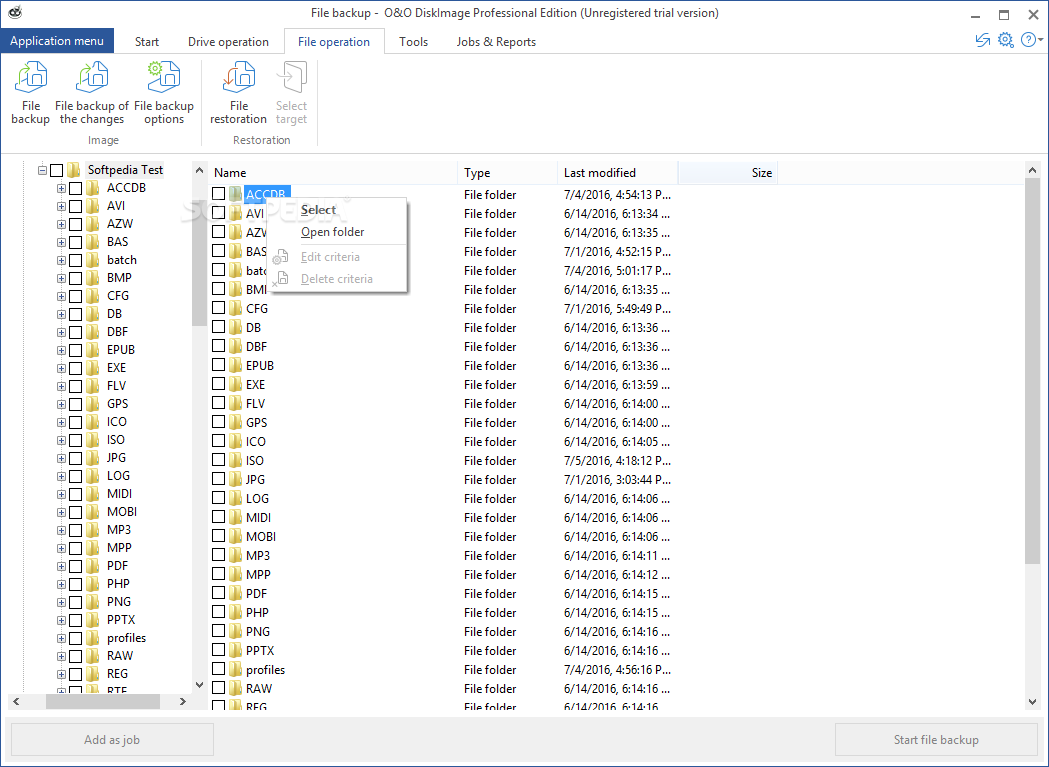Expand the DB tree node
Image resolution: width=1049 pixels, height=767 pixels.
coord(61,315)
